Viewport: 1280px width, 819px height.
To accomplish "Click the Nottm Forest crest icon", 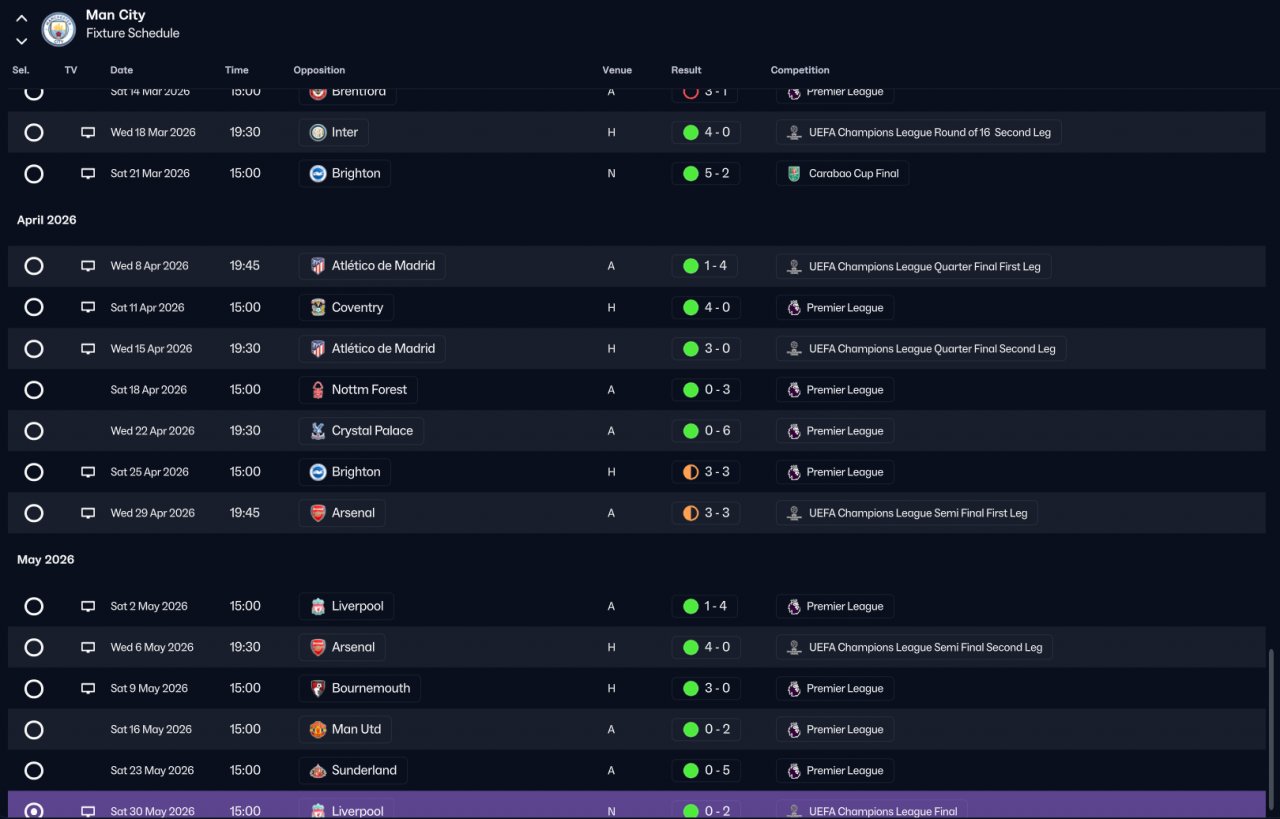I will click(x=318, y=390).
